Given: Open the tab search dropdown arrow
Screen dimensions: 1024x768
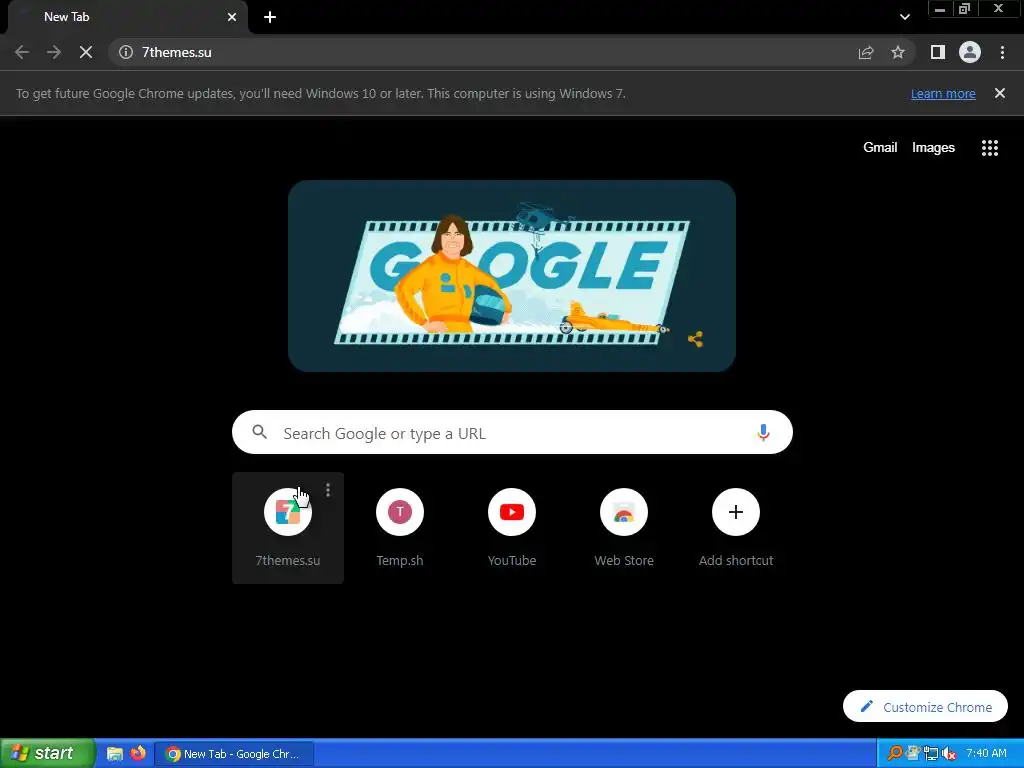Looking at the screenshot, I should [904, 17].
